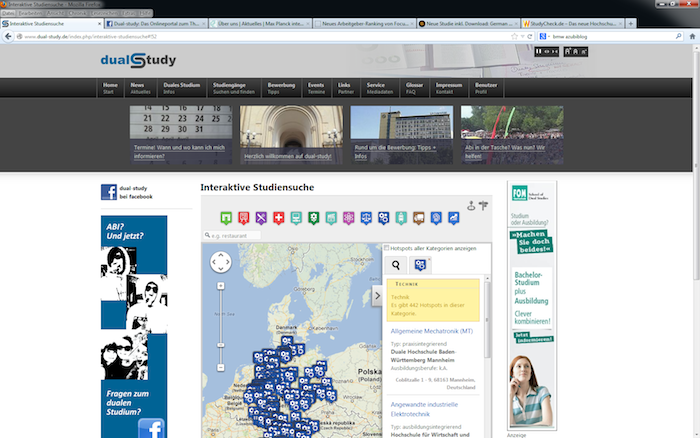The width and height of the screenshot is (700, 438).
Task: Click the bmw azubiblog search field
Action: pos(612,37)
